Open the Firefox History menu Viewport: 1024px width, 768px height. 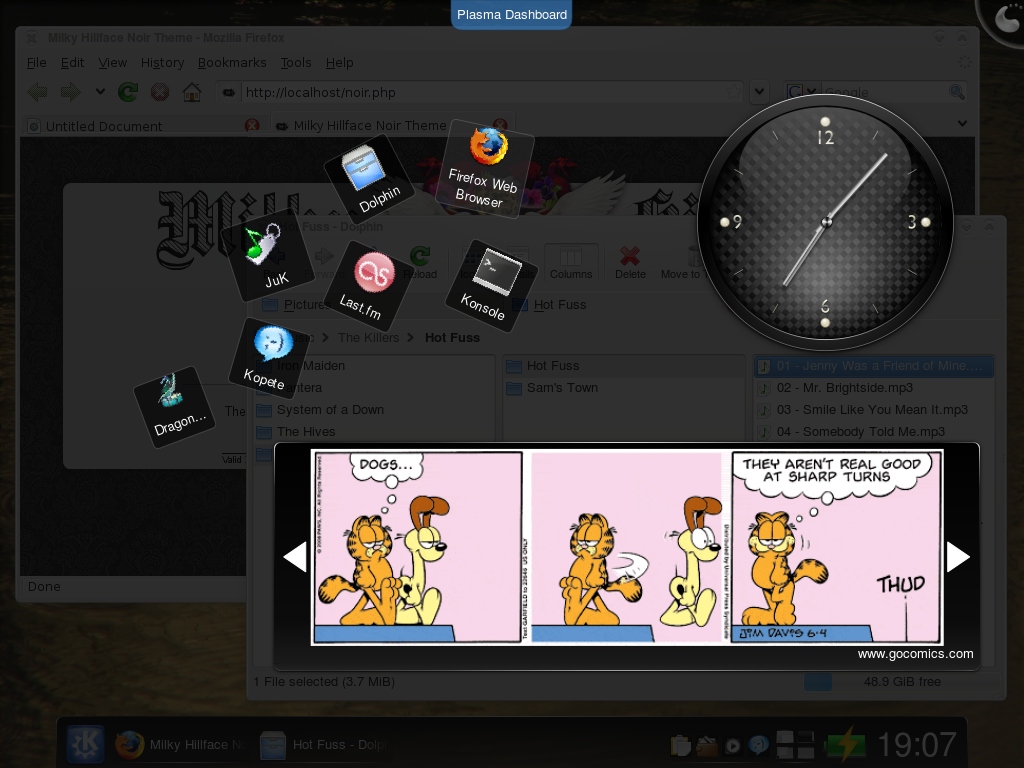coord(163,63)
